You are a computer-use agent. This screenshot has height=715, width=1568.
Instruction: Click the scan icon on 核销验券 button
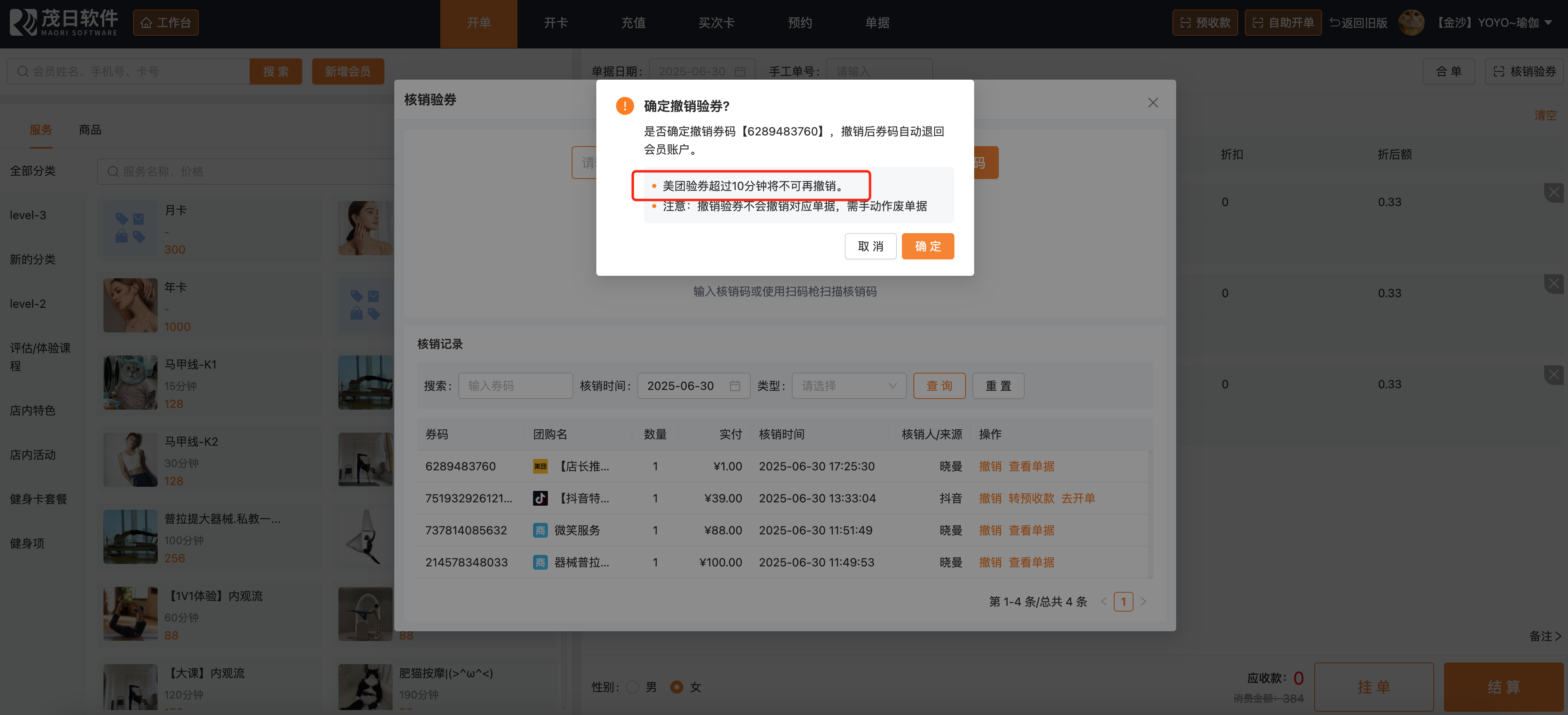[1499, 72]
